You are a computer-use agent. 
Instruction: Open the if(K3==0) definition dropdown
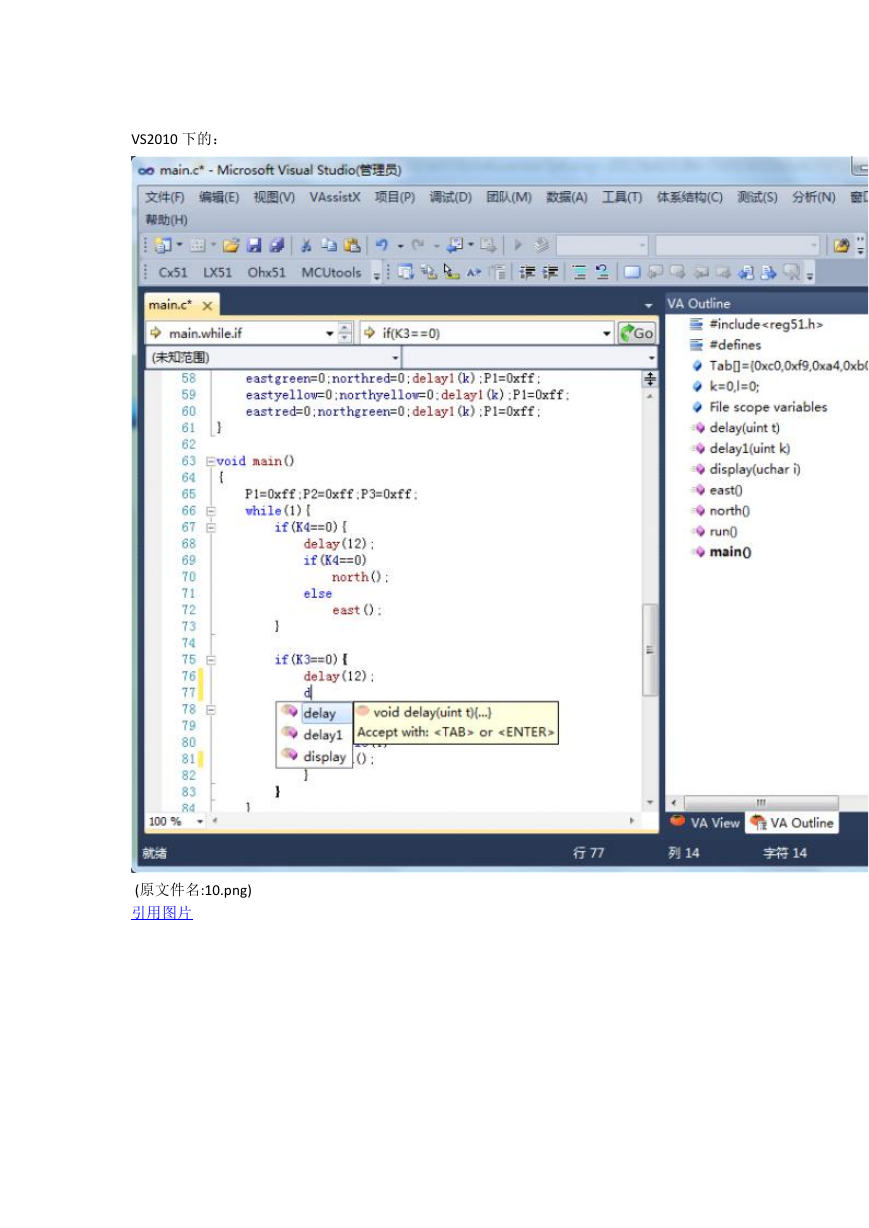point(606,333)
